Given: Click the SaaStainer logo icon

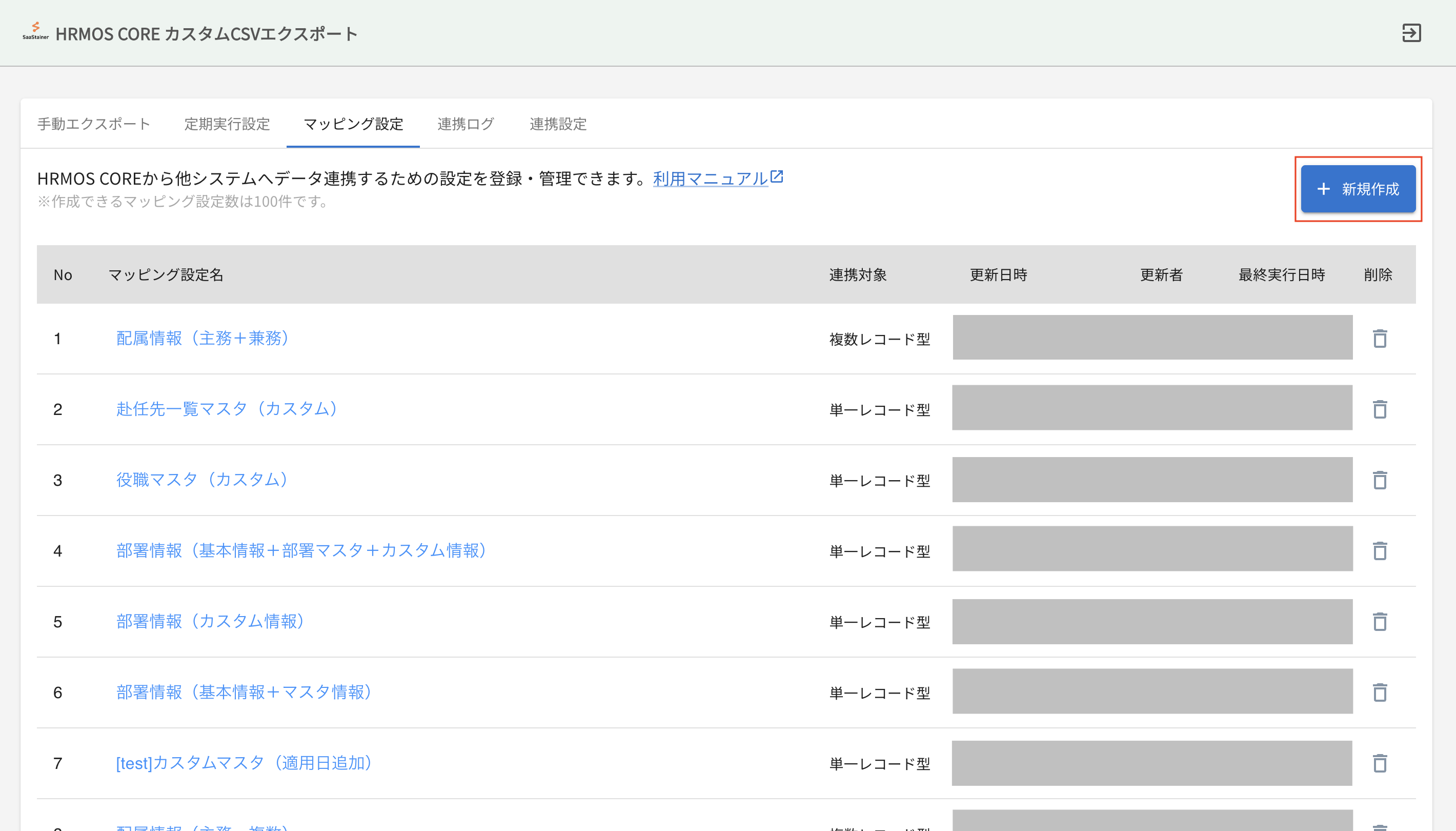Looking at the screenshot, I should pyautogui.click(x=35, y=30).
